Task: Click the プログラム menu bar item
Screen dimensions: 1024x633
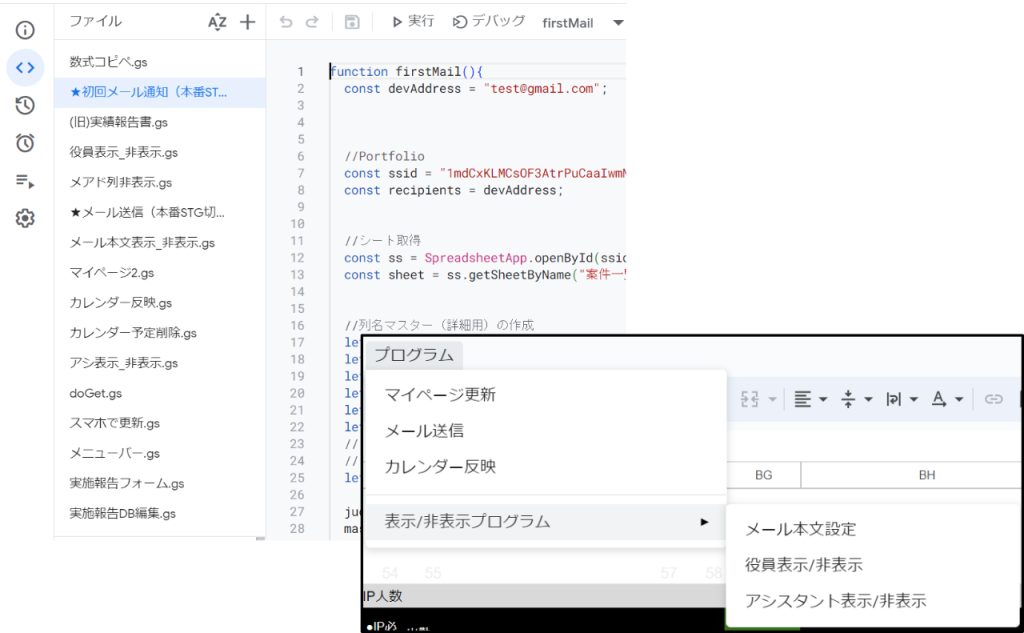Action: (413, 355)
